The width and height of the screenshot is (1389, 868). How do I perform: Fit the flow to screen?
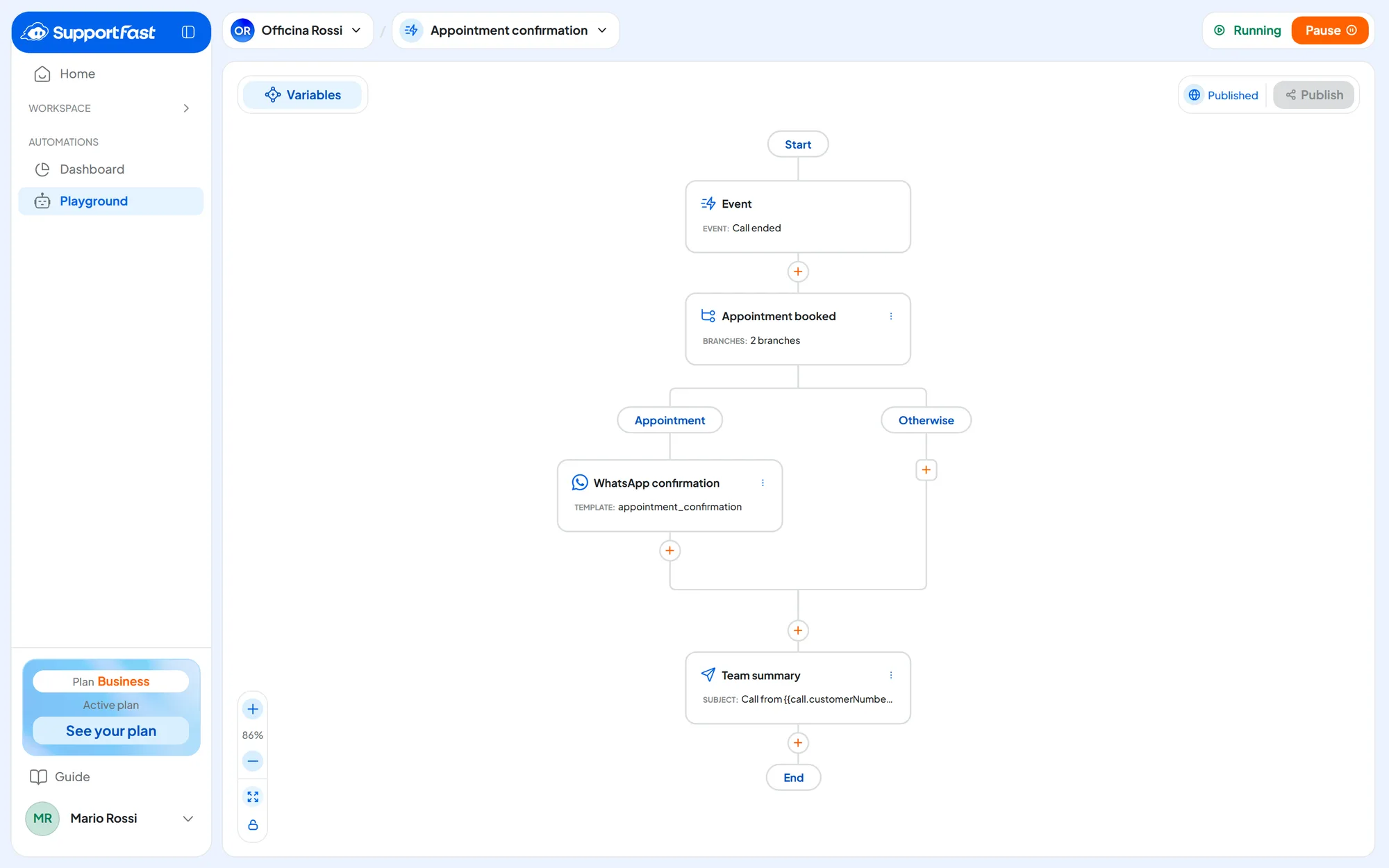(x=253, y=796)
